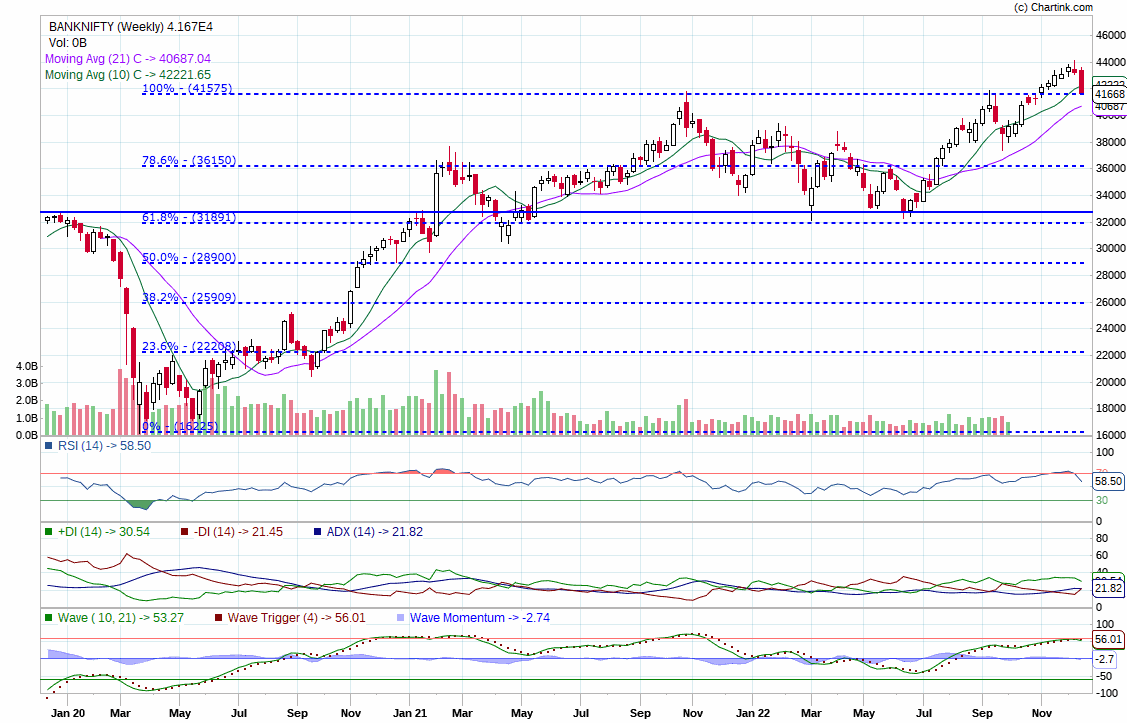Click the 100% - (41575) Fibonacci label
Screen dimensions: 1127x723
pos(187,88)
